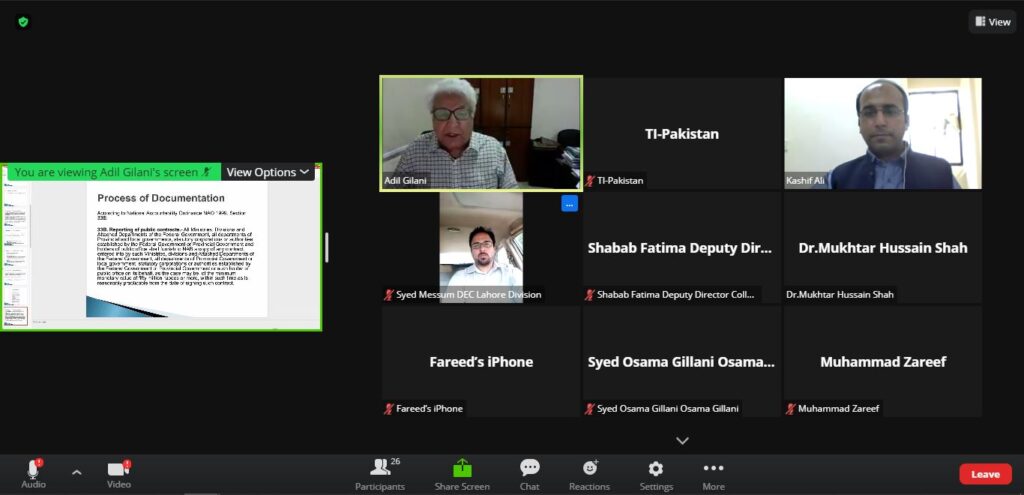Expand audio options caret next to Audio

tap(76, 472)
